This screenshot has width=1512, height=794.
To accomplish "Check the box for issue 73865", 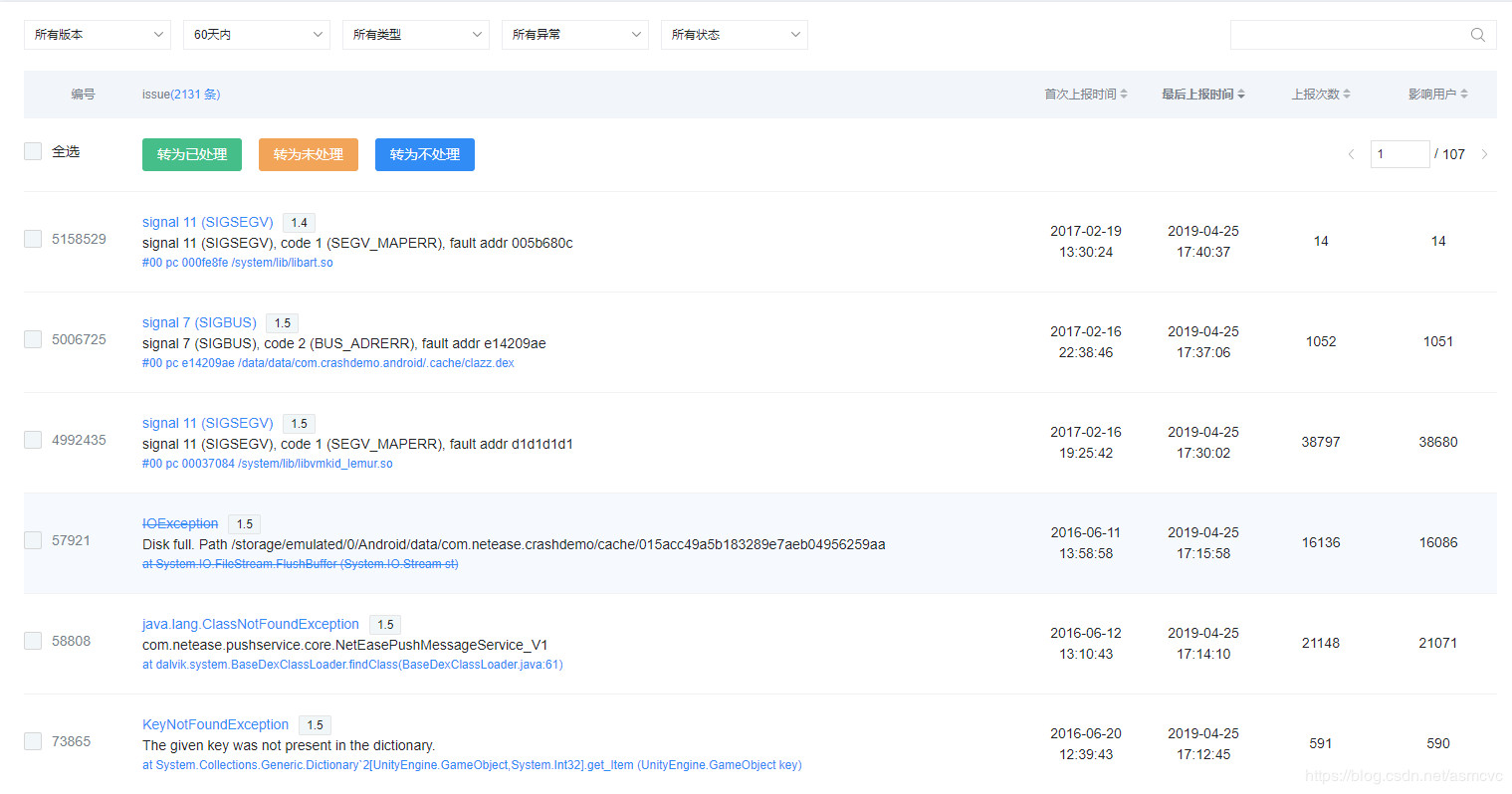I will point(33,741).
